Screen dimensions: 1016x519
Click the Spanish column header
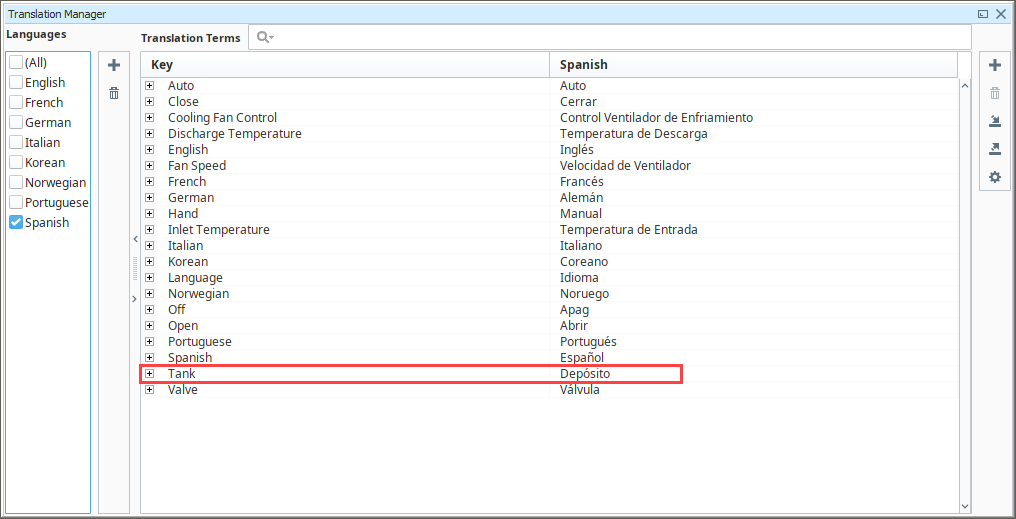coord(754,65)
